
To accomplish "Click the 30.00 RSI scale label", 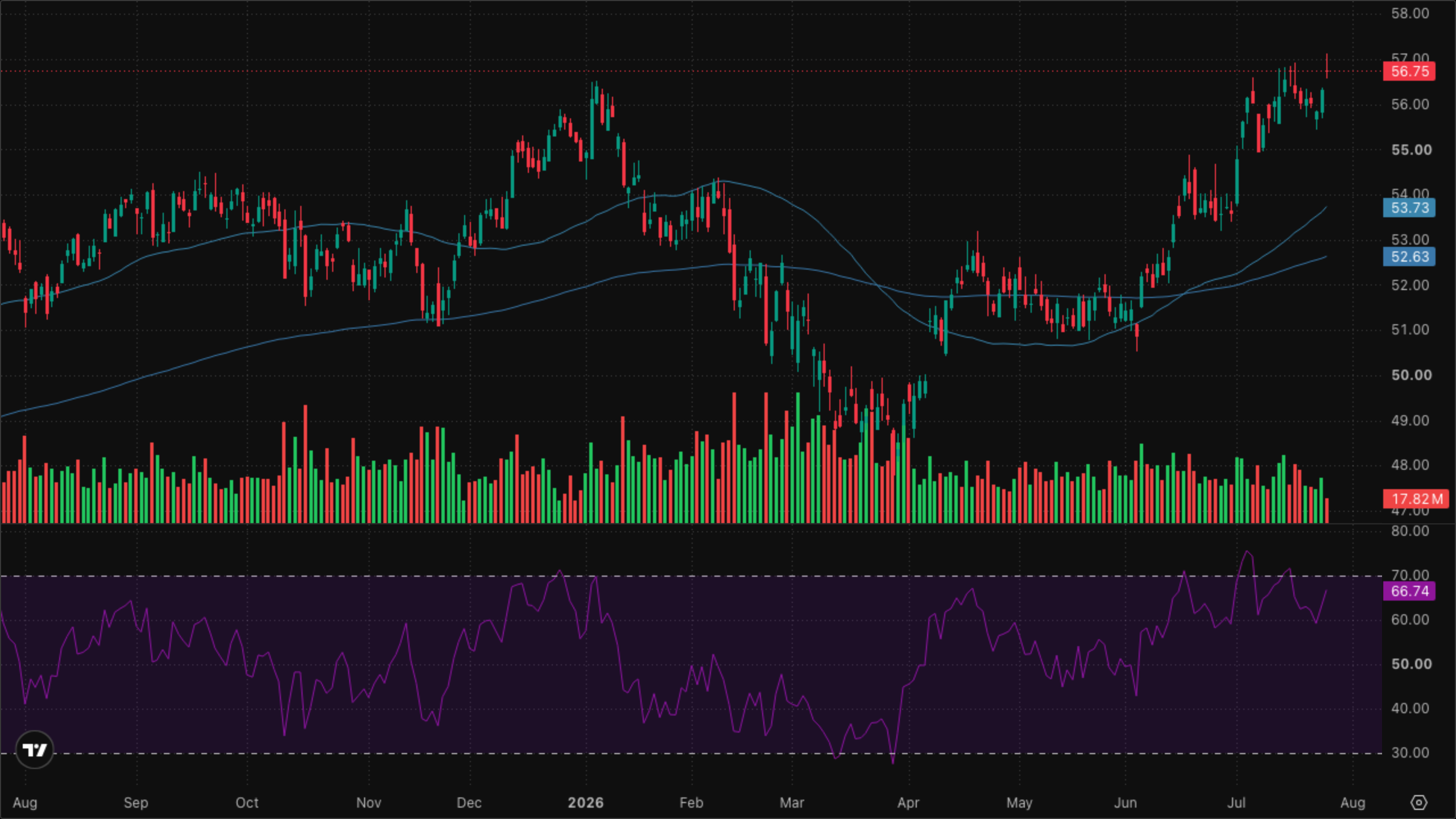I will coord(1410,753).
